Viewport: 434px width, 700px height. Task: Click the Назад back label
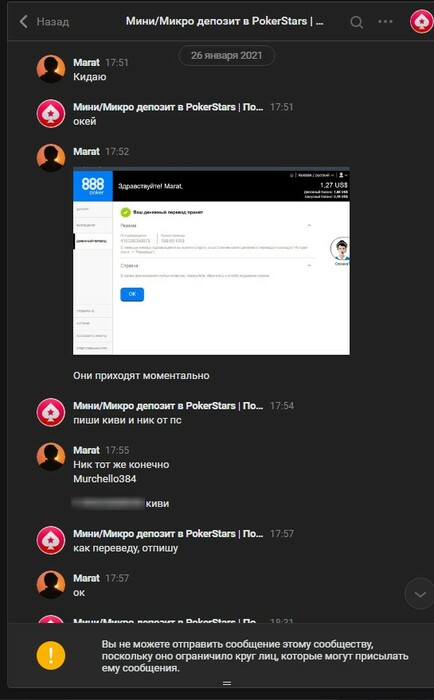[53, 21]
